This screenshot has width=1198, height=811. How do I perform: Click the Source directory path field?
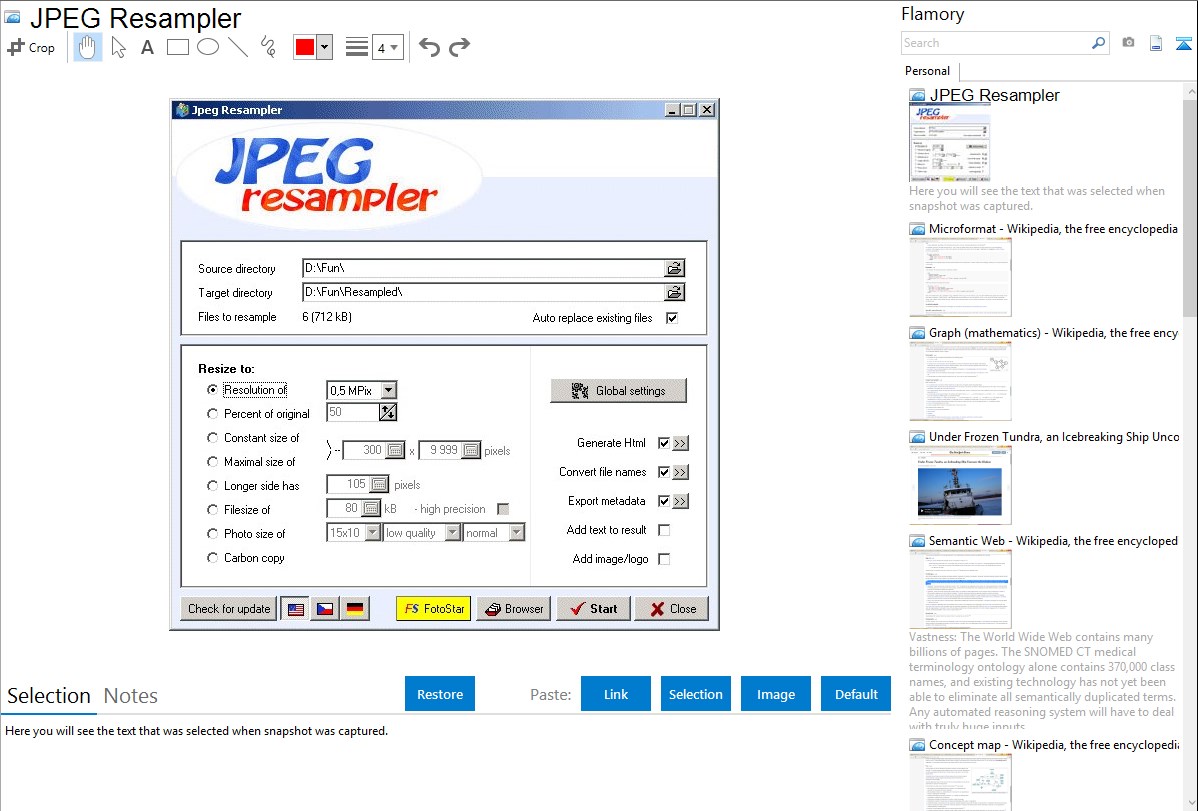(483, 268)
